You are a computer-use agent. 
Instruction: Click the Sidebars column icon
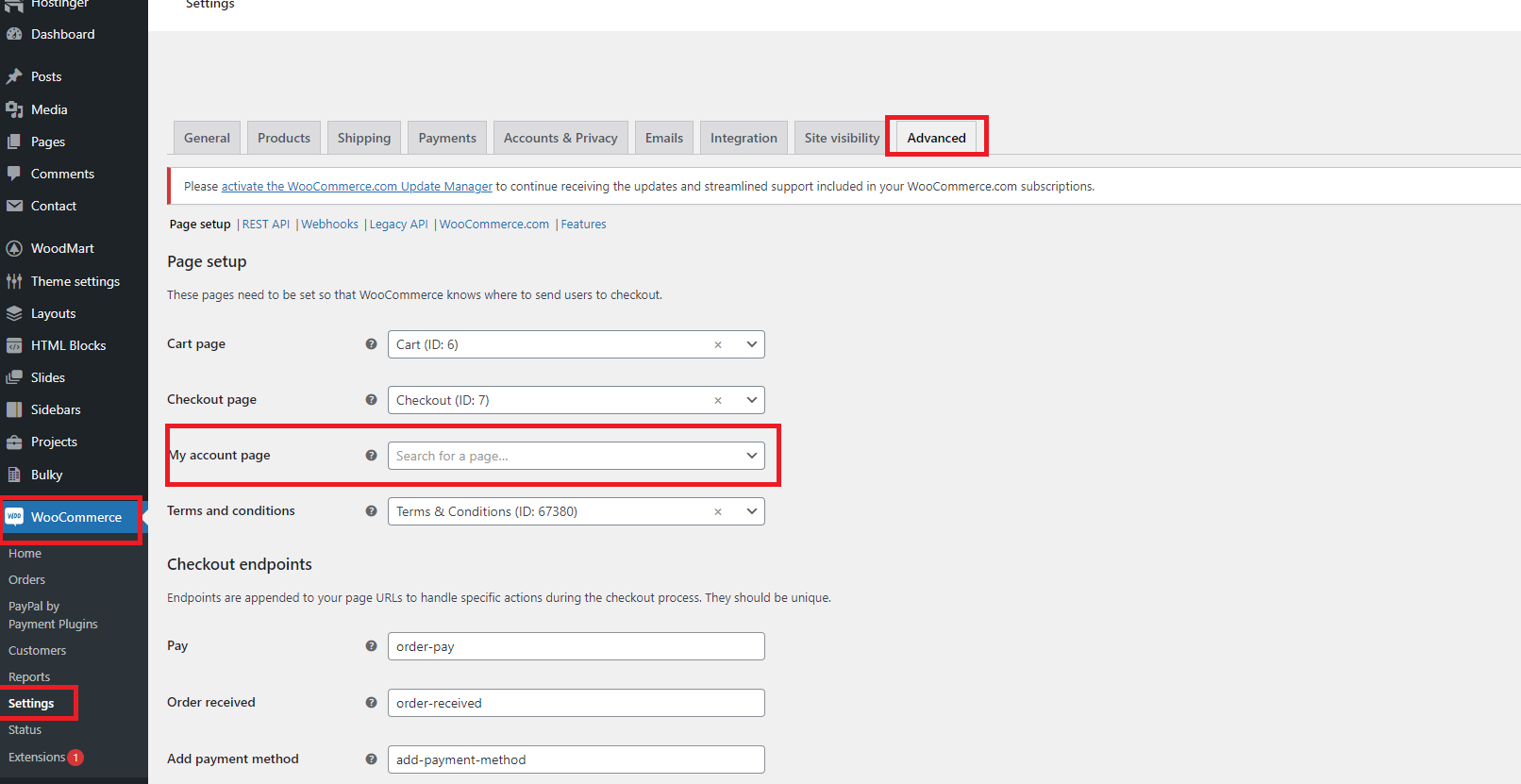point(14,409)
